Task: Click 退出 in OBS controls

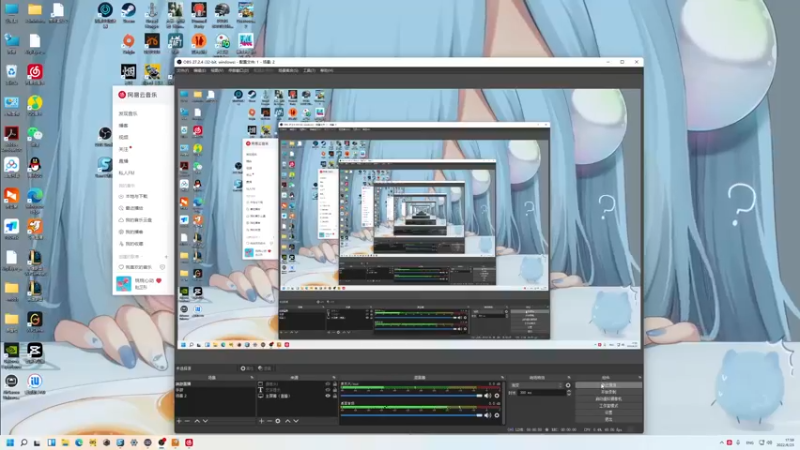Action: [x=608, y=419]
